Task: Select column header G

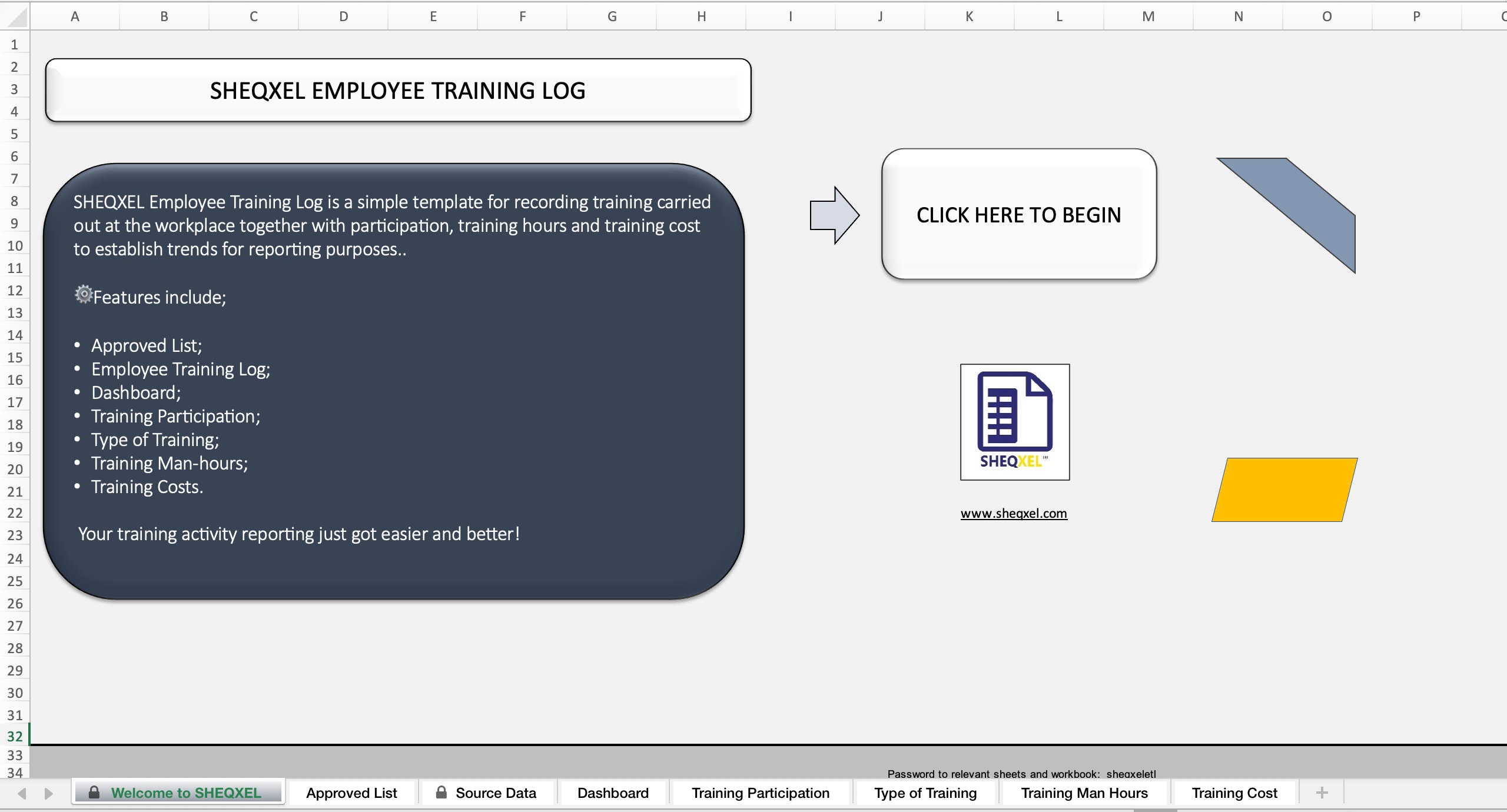Action: [611, 16]
